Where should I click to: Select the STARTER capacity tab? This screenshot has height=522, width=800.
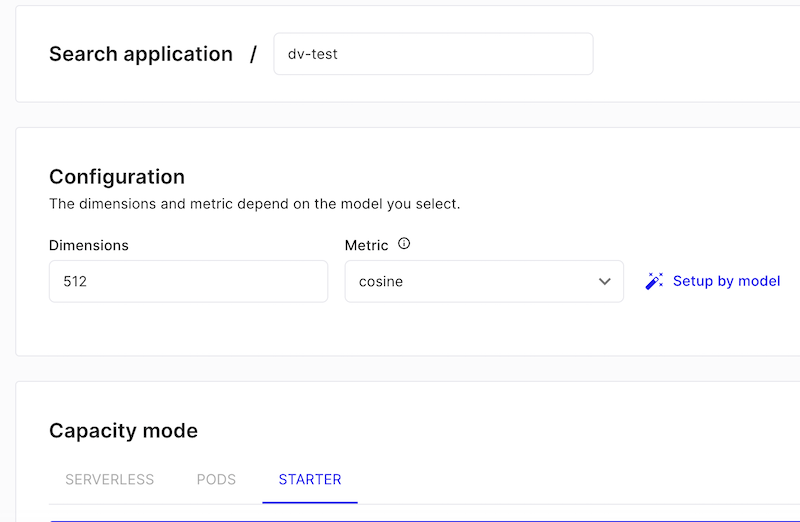(x=310, y=479)
